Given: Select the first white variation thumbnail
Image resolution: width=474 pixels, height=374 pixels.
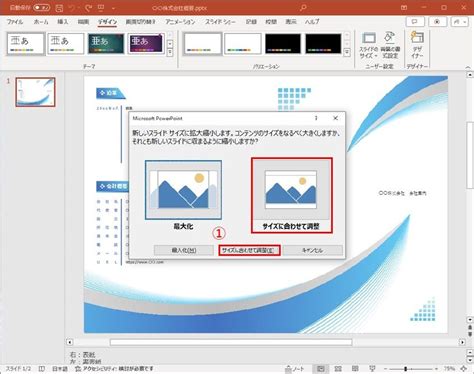Looking at the screenshot, I should point(202,43).
